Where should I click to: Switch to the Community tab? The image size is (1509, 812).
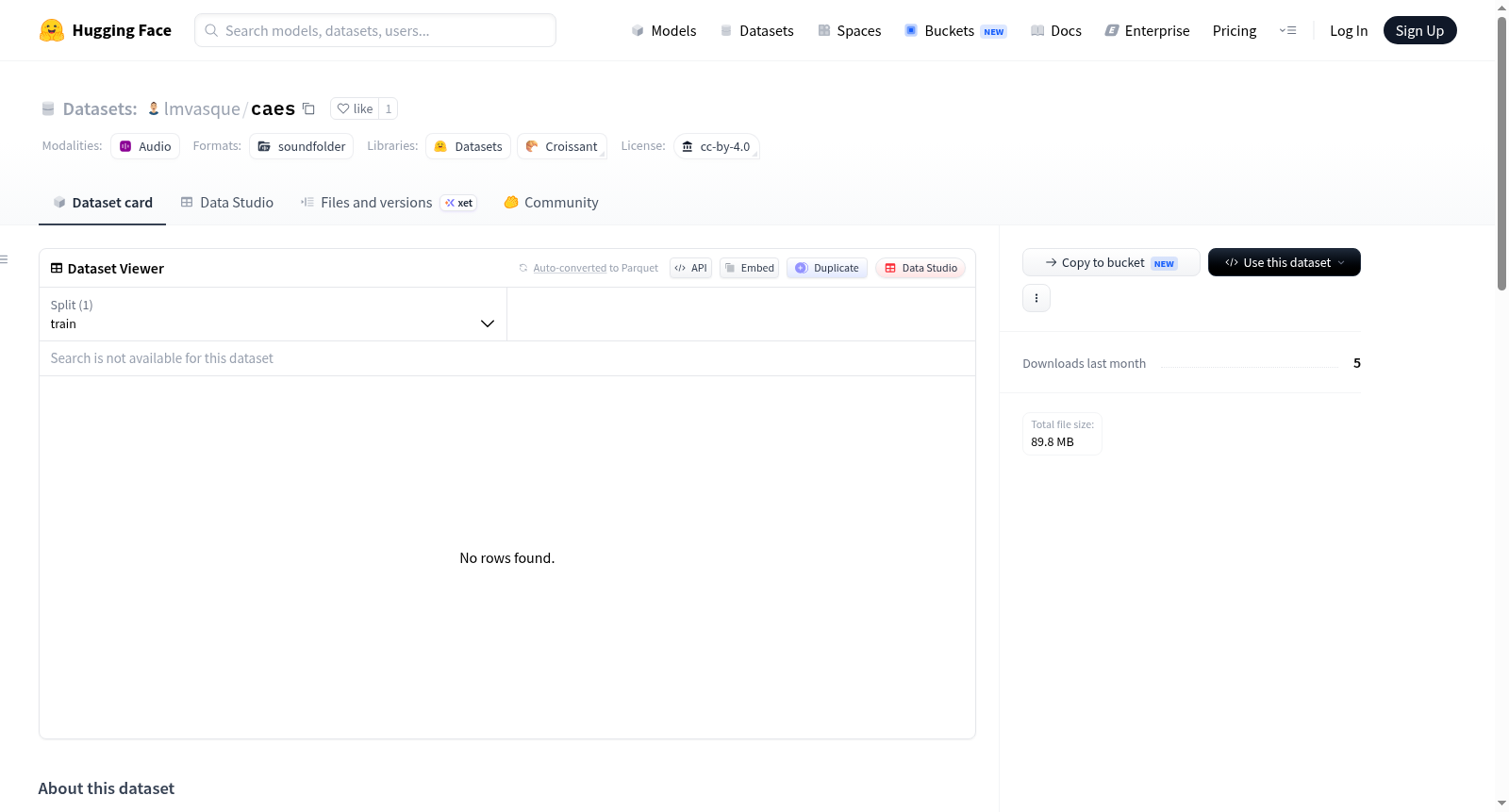[x=551, y=202]
